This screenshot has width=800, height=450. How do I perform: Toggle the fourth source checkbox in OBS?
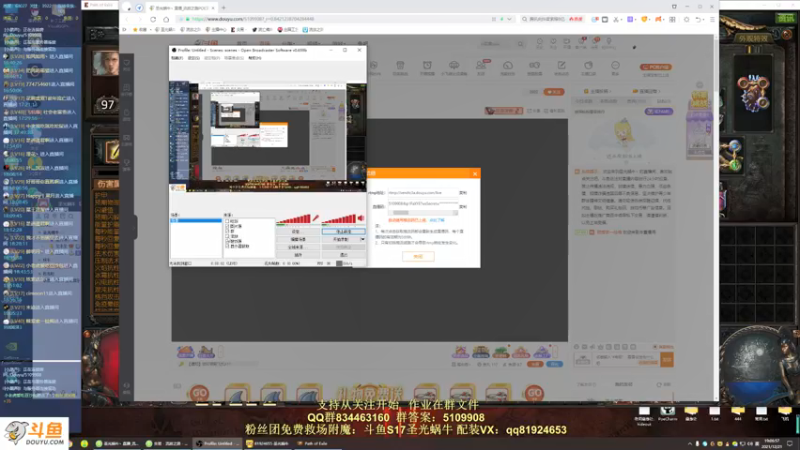point(227,236)
